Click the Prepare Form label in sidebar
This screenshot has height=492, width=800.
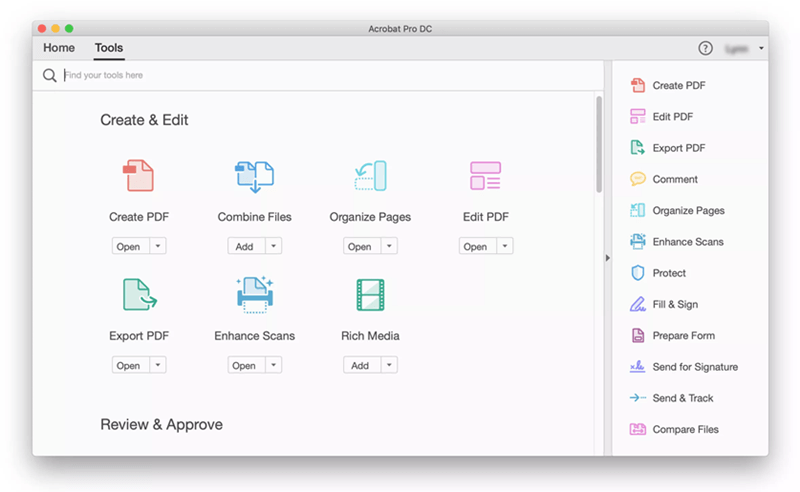(684, 336)
